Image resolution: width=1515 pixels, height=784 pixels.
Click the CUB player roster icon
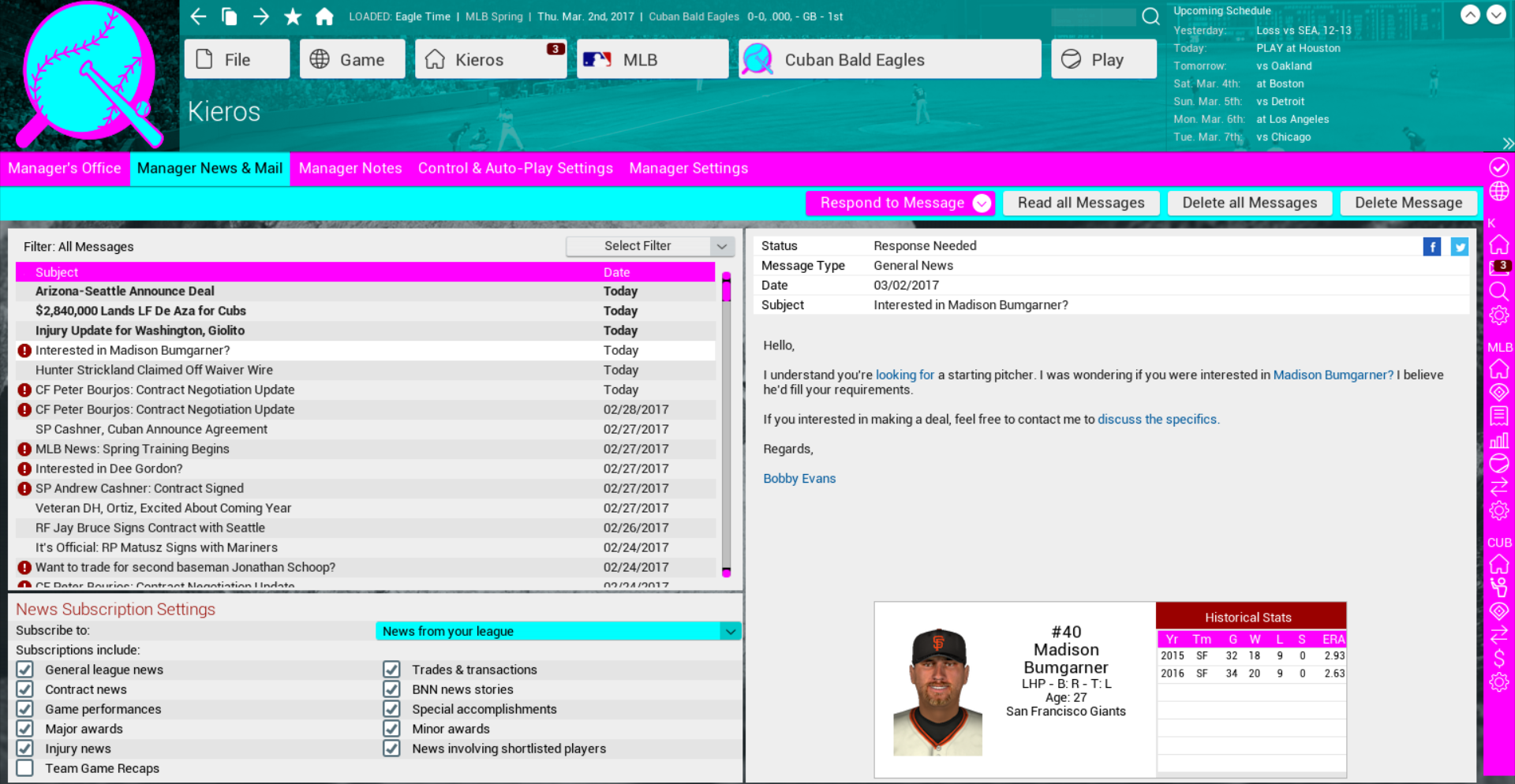coord(1499,588)
